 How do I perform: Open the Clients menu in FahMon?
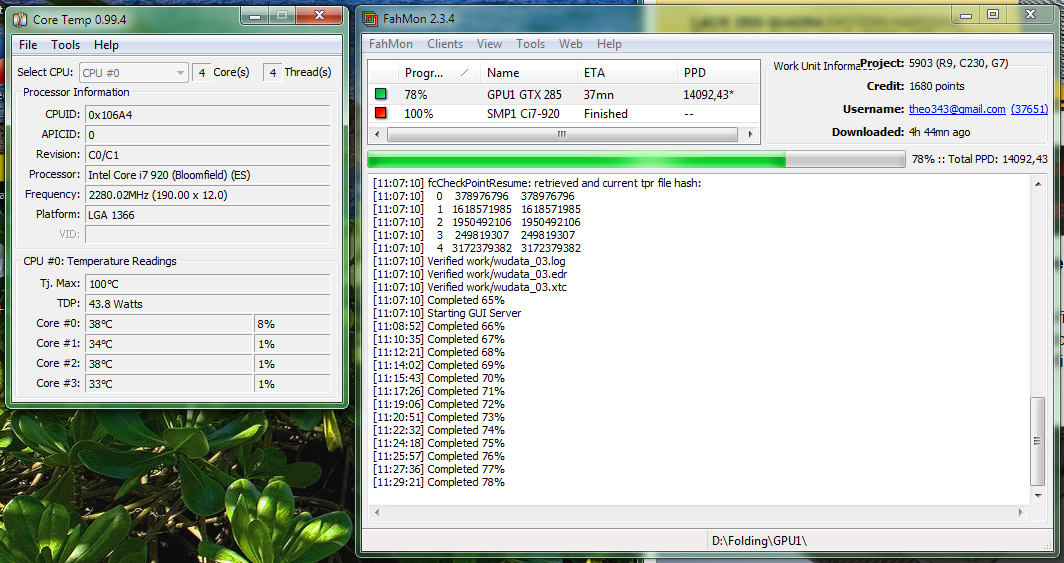pyautogui.click(x=444, y=43)
